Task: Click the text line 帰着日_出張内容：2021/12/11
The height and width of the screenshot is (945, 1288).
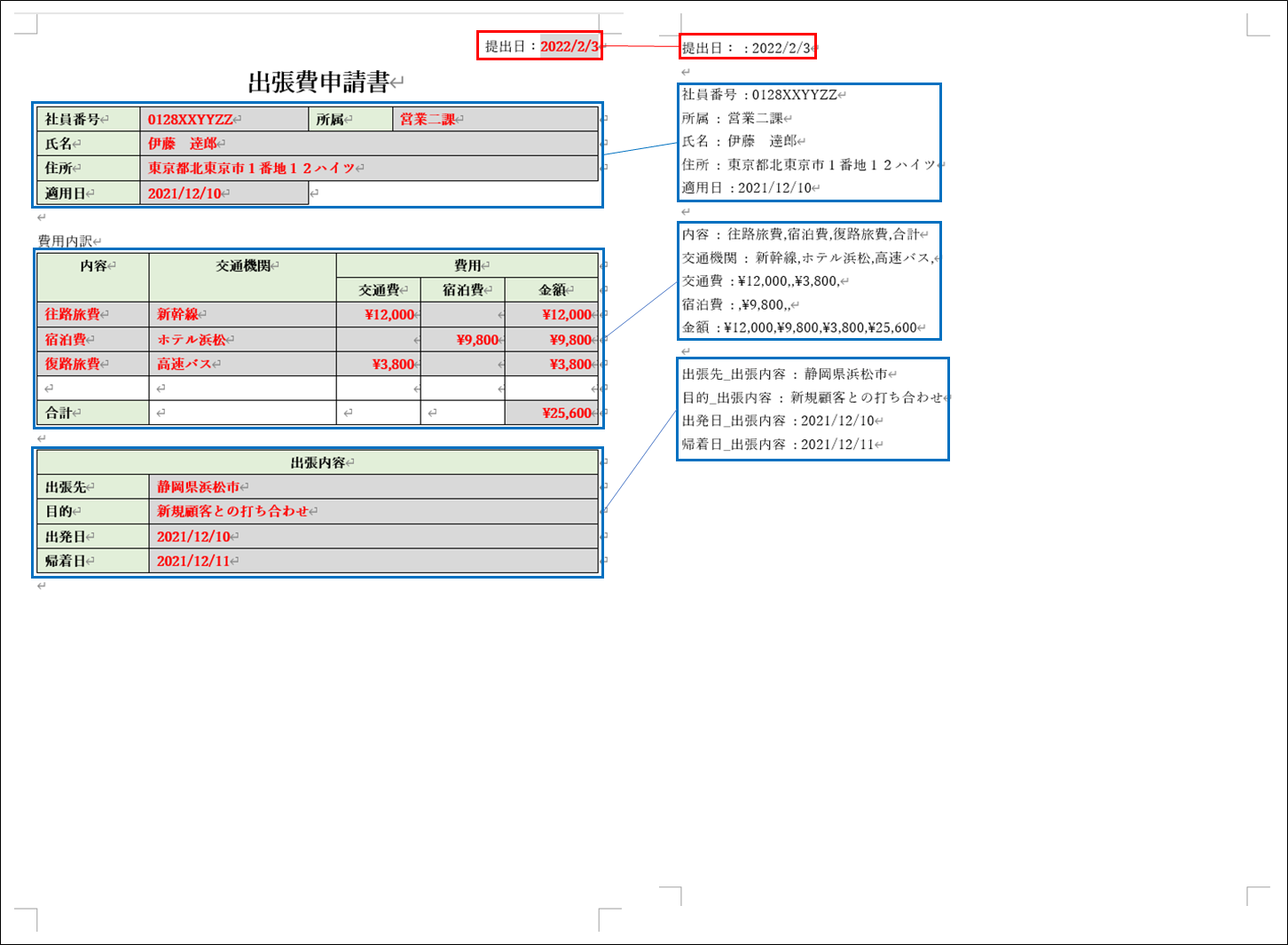Action: [778, 444]
